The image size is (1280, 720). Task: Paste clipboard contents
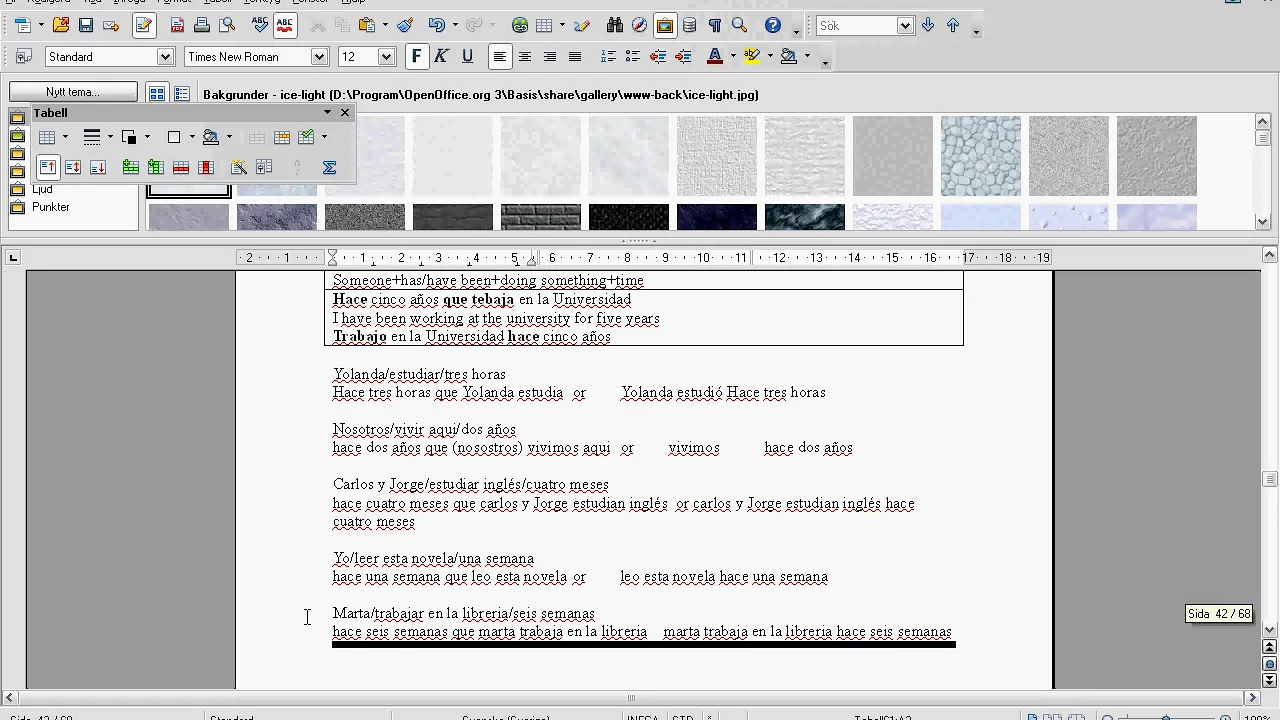pos(367,25)
